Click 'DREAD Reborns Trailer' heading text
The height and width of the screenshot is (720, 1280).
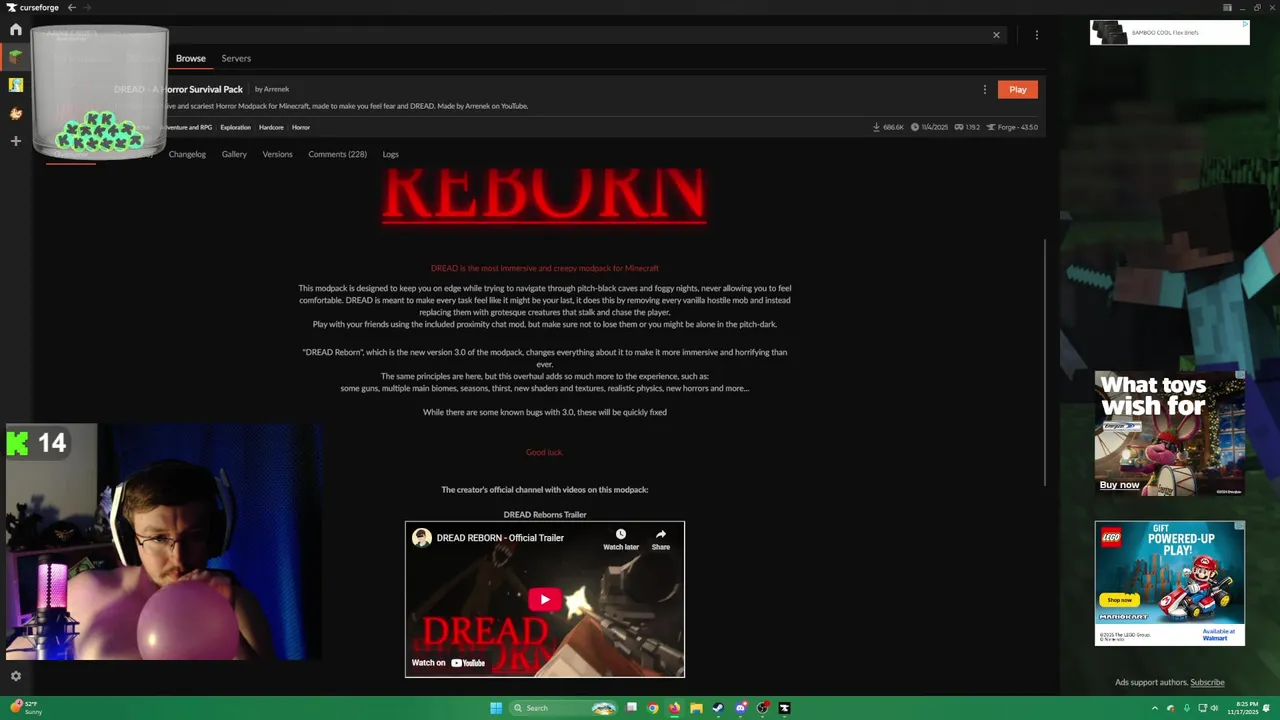point(545,514)
